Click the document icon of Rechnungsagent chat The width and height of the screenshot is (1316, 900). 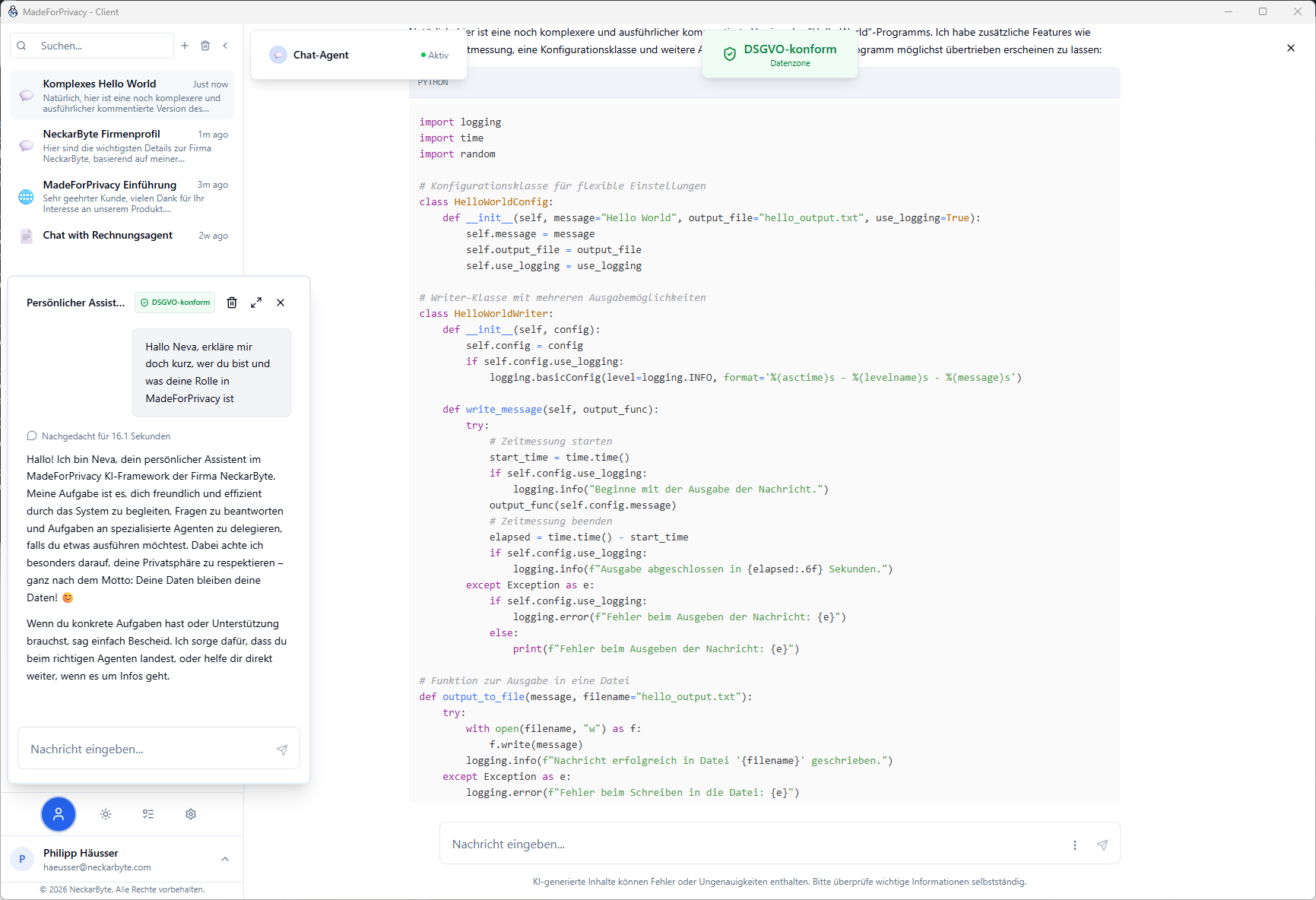tap(26, 236)
